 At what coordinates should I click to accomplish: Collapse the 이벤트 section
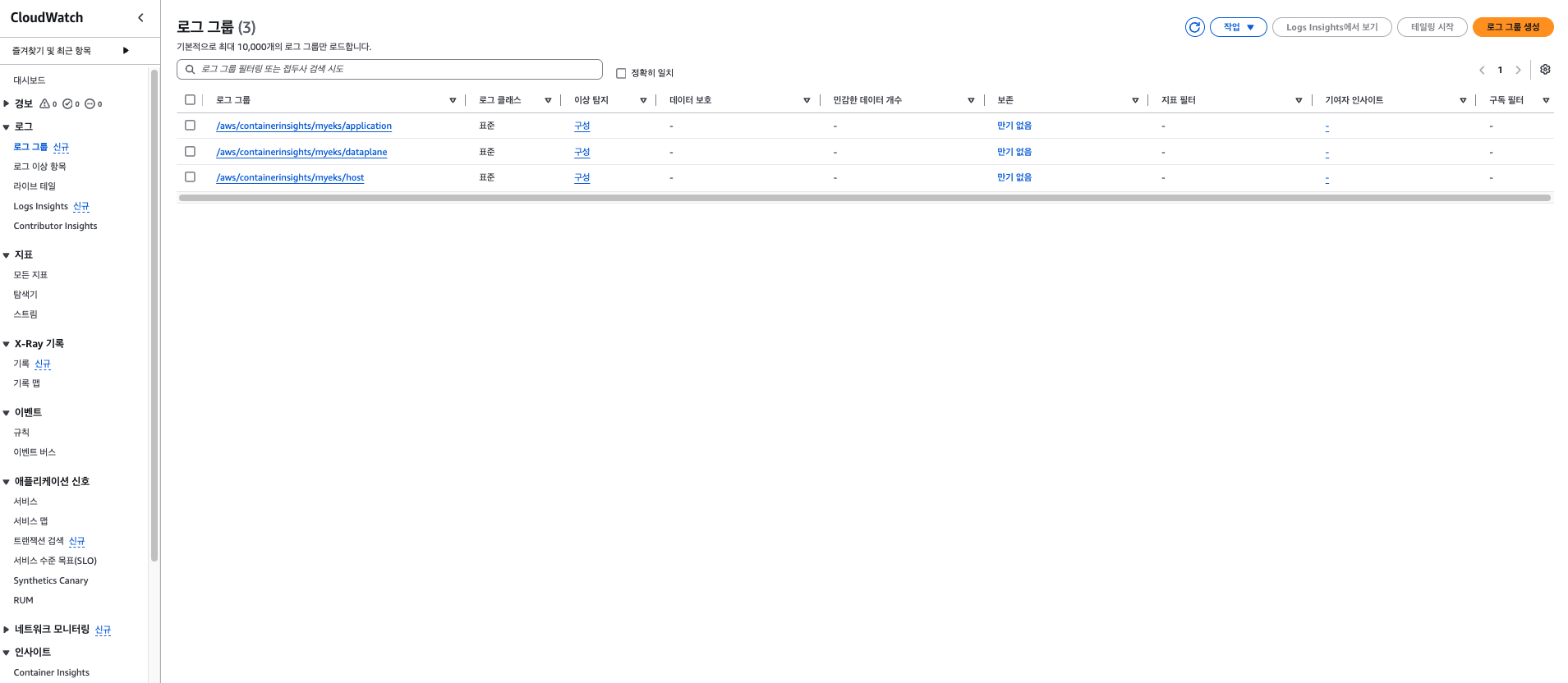7,413
